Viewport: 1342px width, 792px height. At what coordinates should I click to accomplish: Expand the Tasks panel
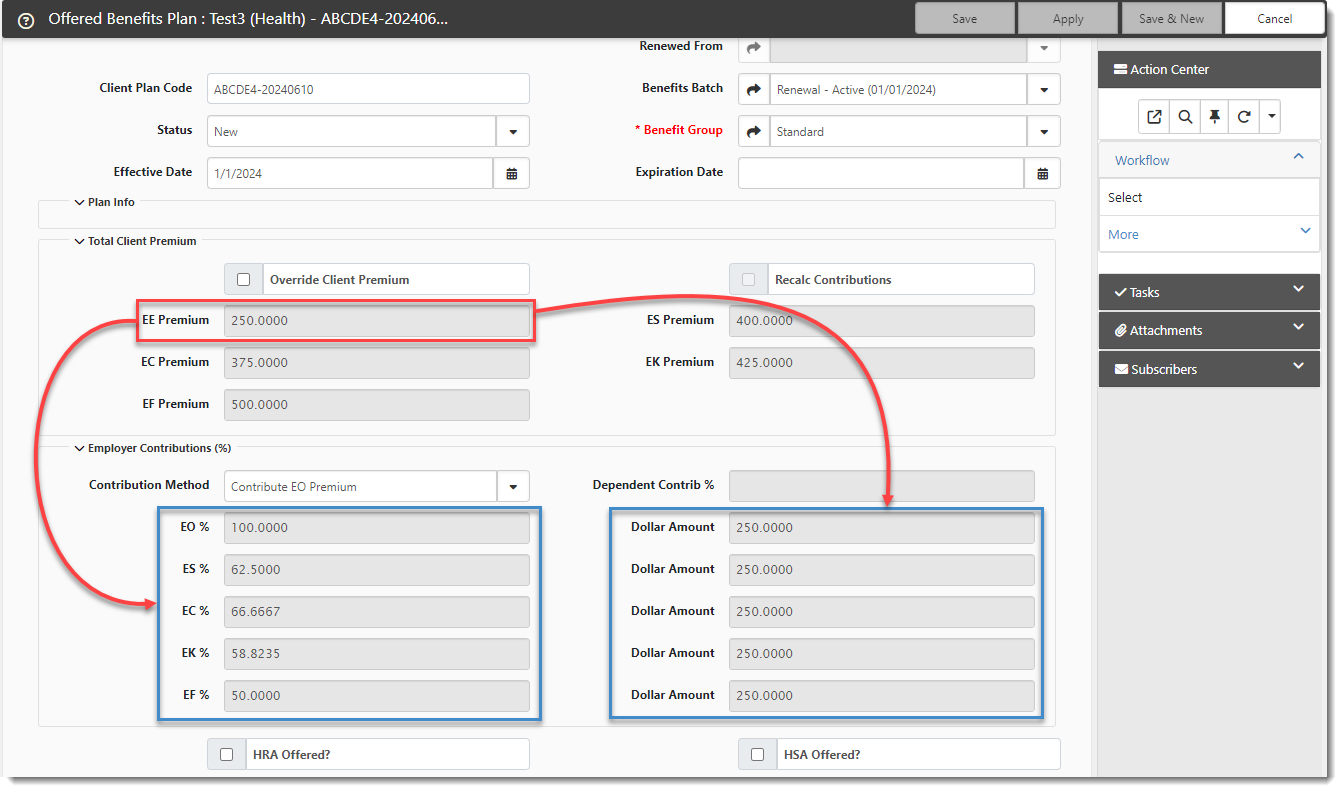[1209, 292]
